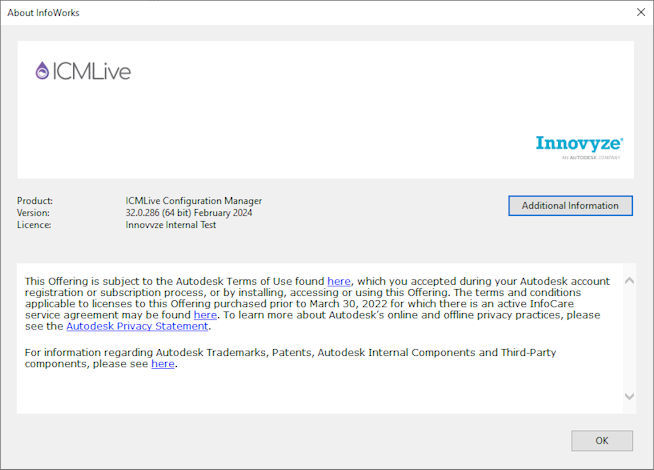Viewport: 654px width, 470px height.
Task: Click the 'About InfoWorks' title text
Action: coord(43,13)
